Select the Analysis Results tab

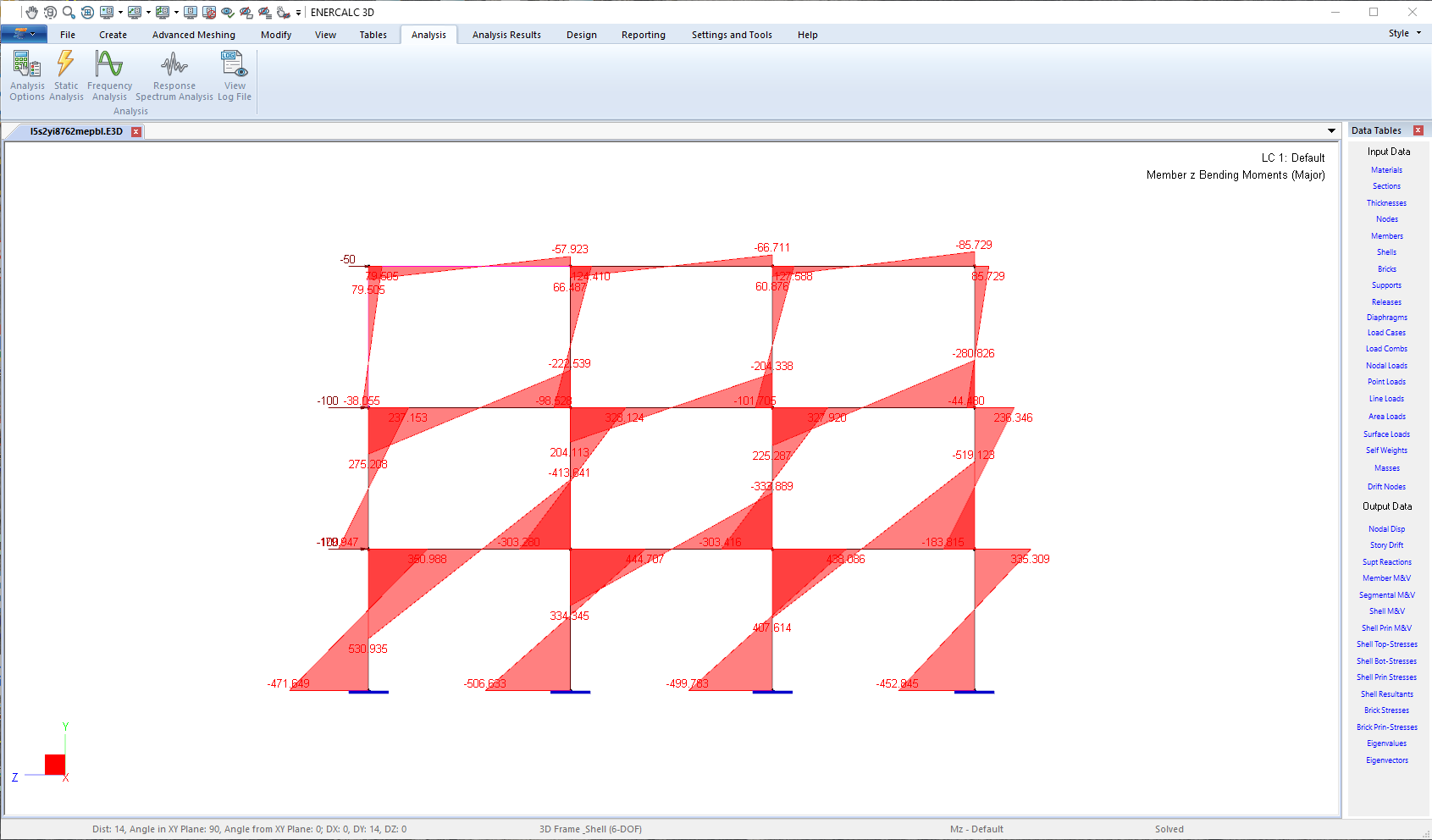point(506,35)
